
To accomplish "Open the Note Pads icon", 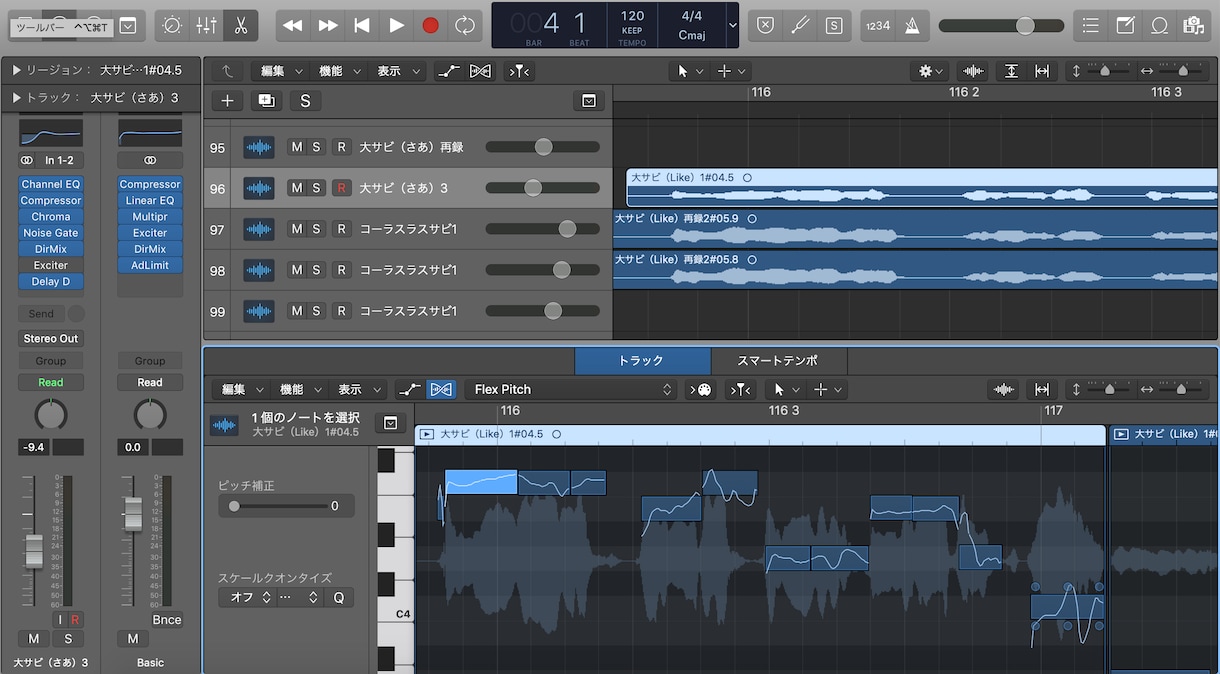I will tap(1125, 26).
